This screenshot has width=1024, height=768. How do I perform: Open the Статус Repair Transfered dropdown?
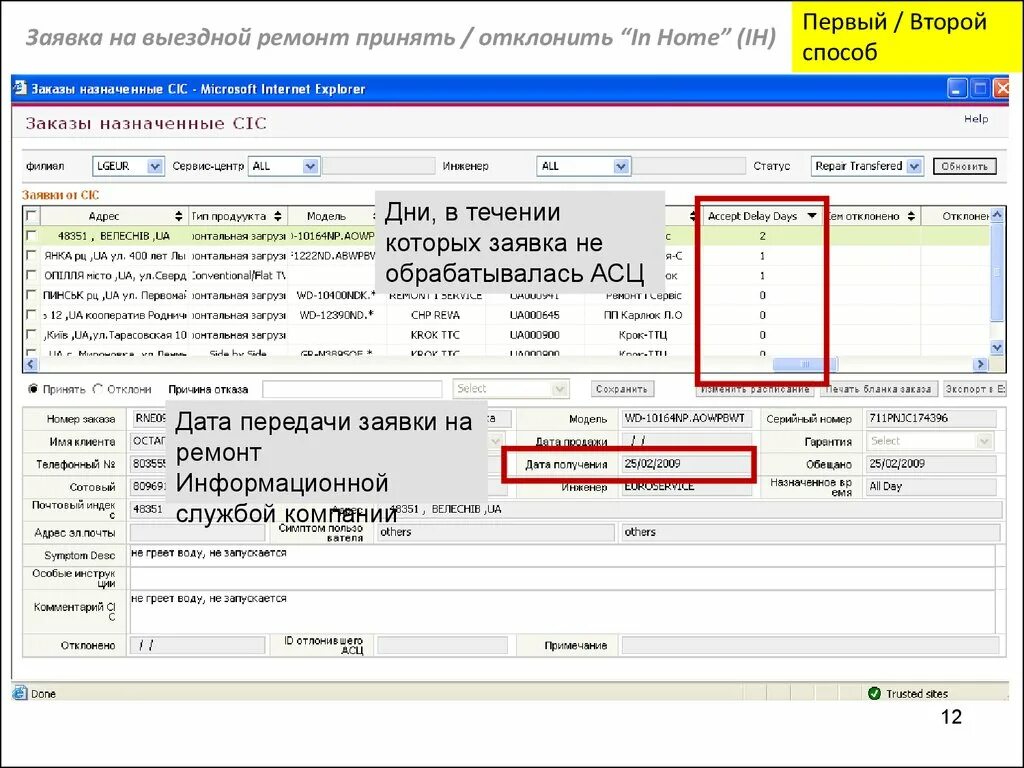[914, 166]
